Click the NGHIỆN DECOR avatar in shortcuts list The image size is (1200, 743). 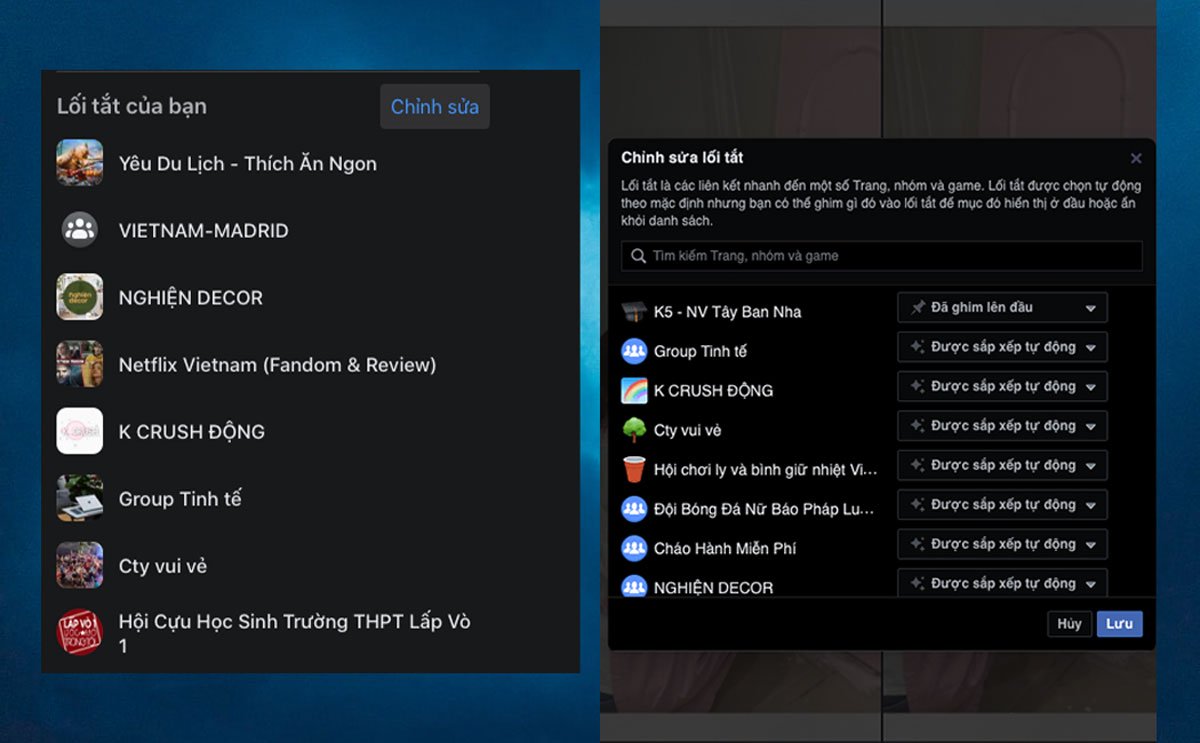tap(79, 297)
